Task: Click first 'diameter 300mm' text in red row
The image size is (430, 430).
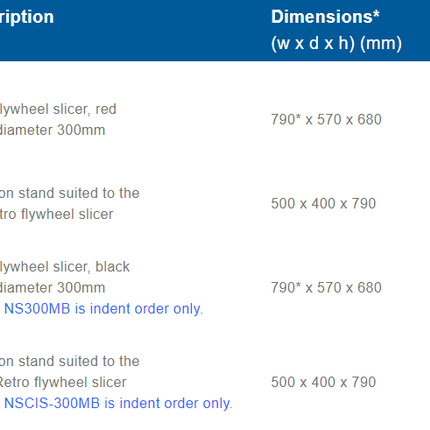Action: [x=52, y=130]
